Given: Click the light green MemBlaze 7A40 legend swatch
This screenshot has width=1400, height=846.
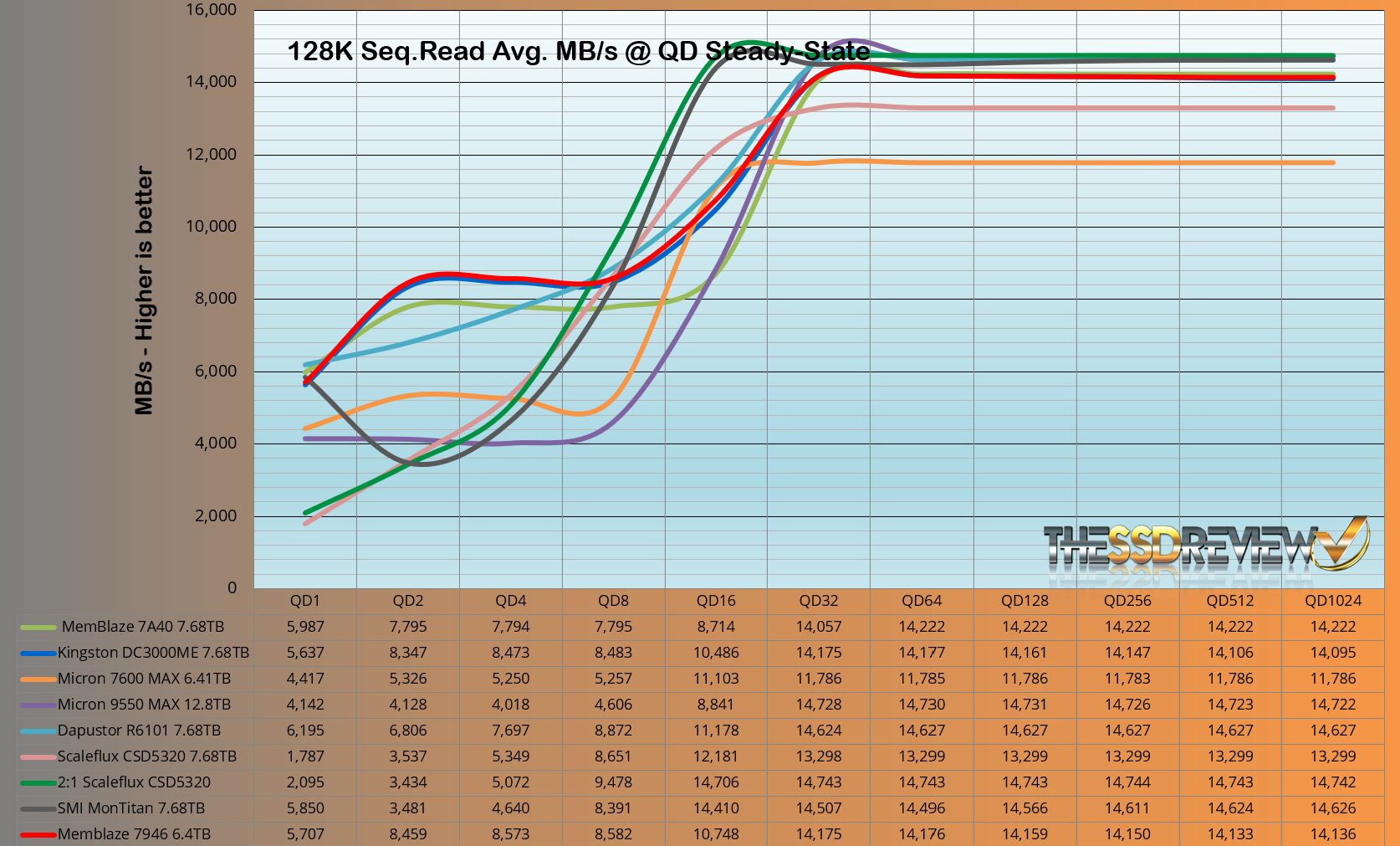Looking at the screenshot, I should [x=38, y=627].
